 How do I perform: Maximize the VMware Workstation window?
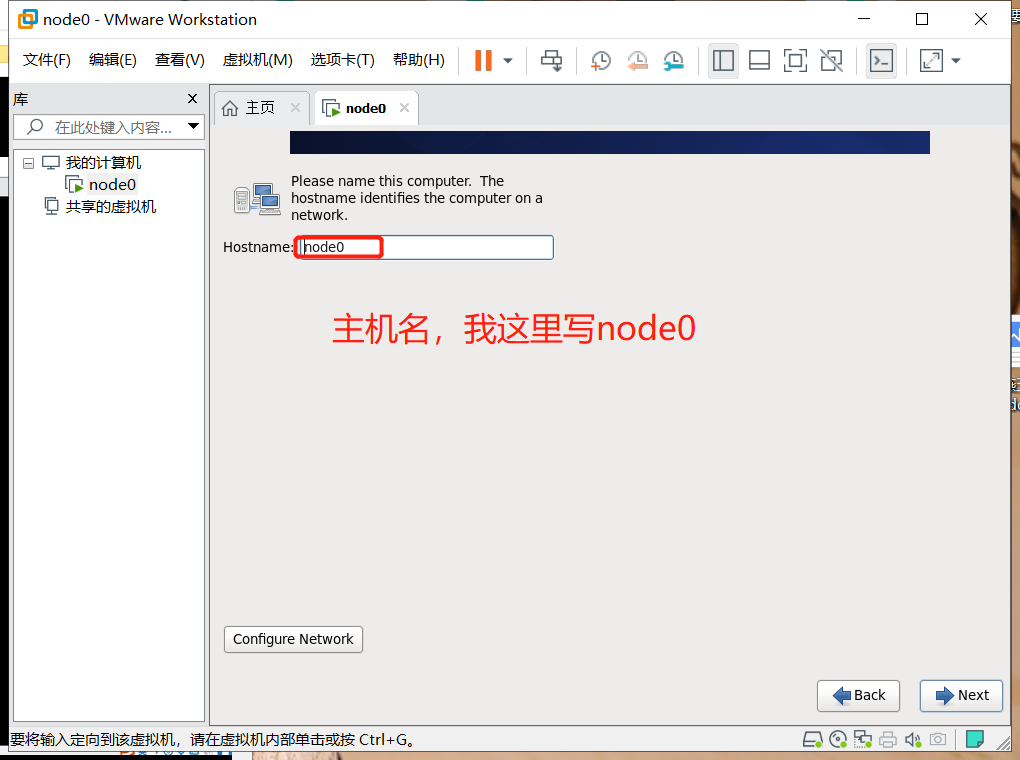pos(922,19)
